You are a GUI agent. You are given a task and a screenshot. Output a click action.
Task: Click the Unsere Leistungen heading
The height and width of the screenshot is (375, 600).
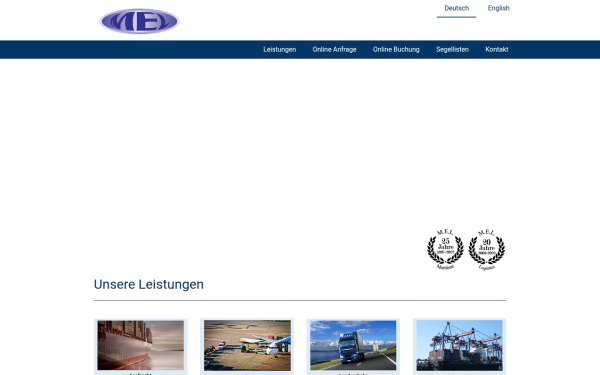coord(149,284)
